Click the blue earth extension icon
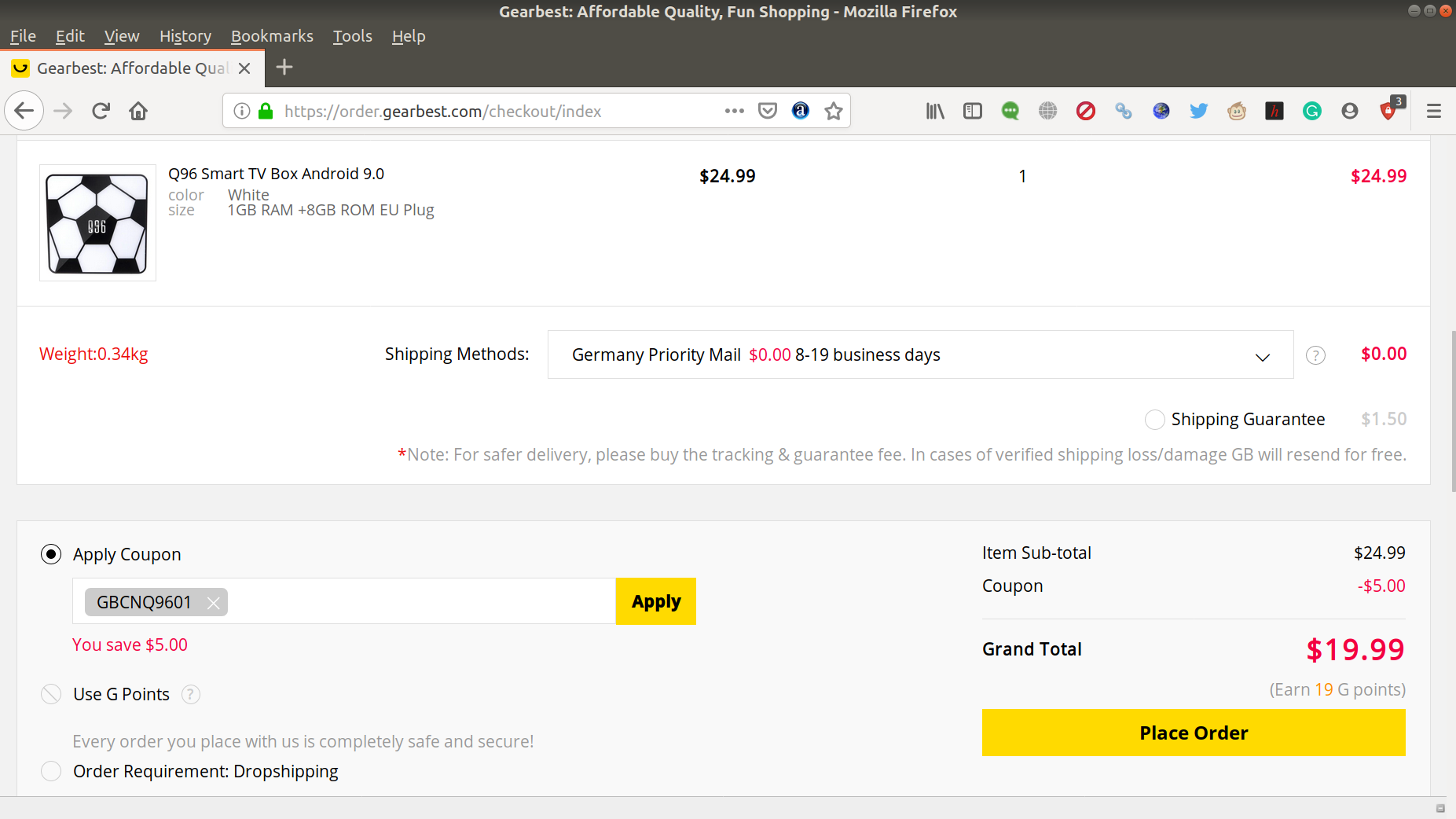This screenshot has height=819, width=1456. click(x=1161, y=111)
